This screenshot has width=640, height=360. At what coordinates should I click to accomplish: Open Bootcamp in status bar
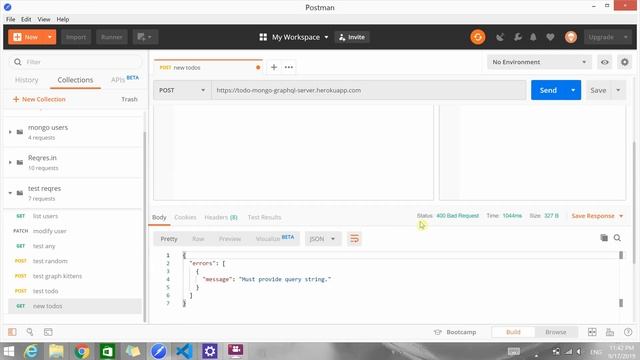(455, 332)
